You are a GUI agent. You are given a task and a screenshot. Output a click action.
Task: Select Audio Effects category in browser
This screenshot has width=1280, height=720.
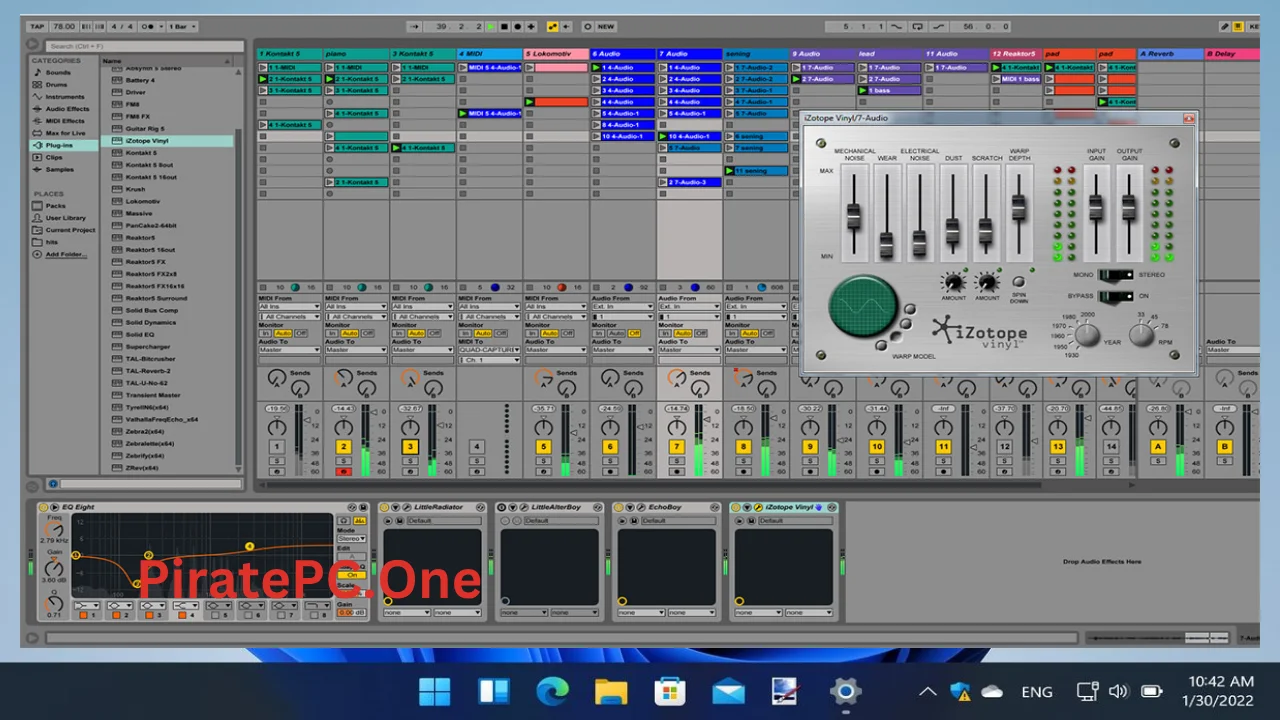coord(67,109)
